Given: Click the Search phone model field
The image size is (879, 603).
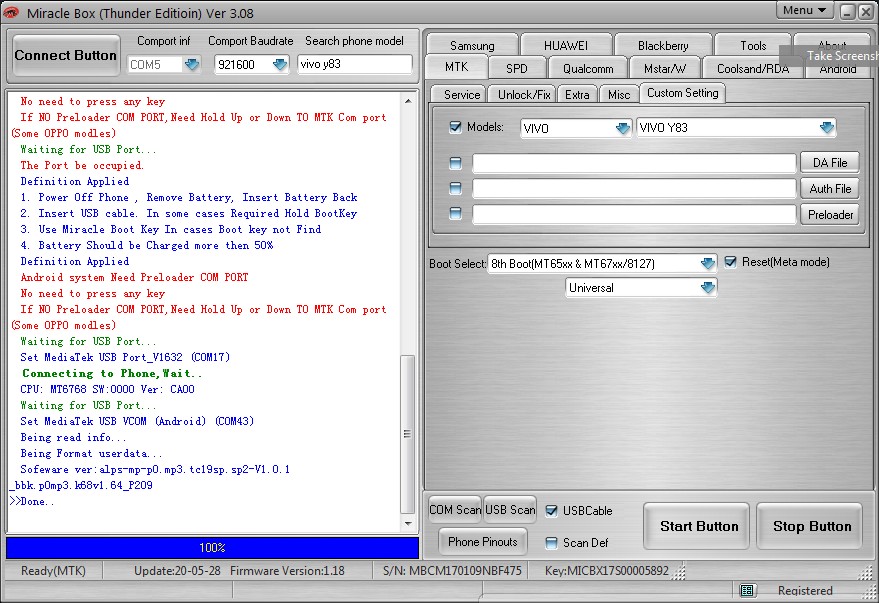Looking at the screenshot, I should tap(355, 64).
